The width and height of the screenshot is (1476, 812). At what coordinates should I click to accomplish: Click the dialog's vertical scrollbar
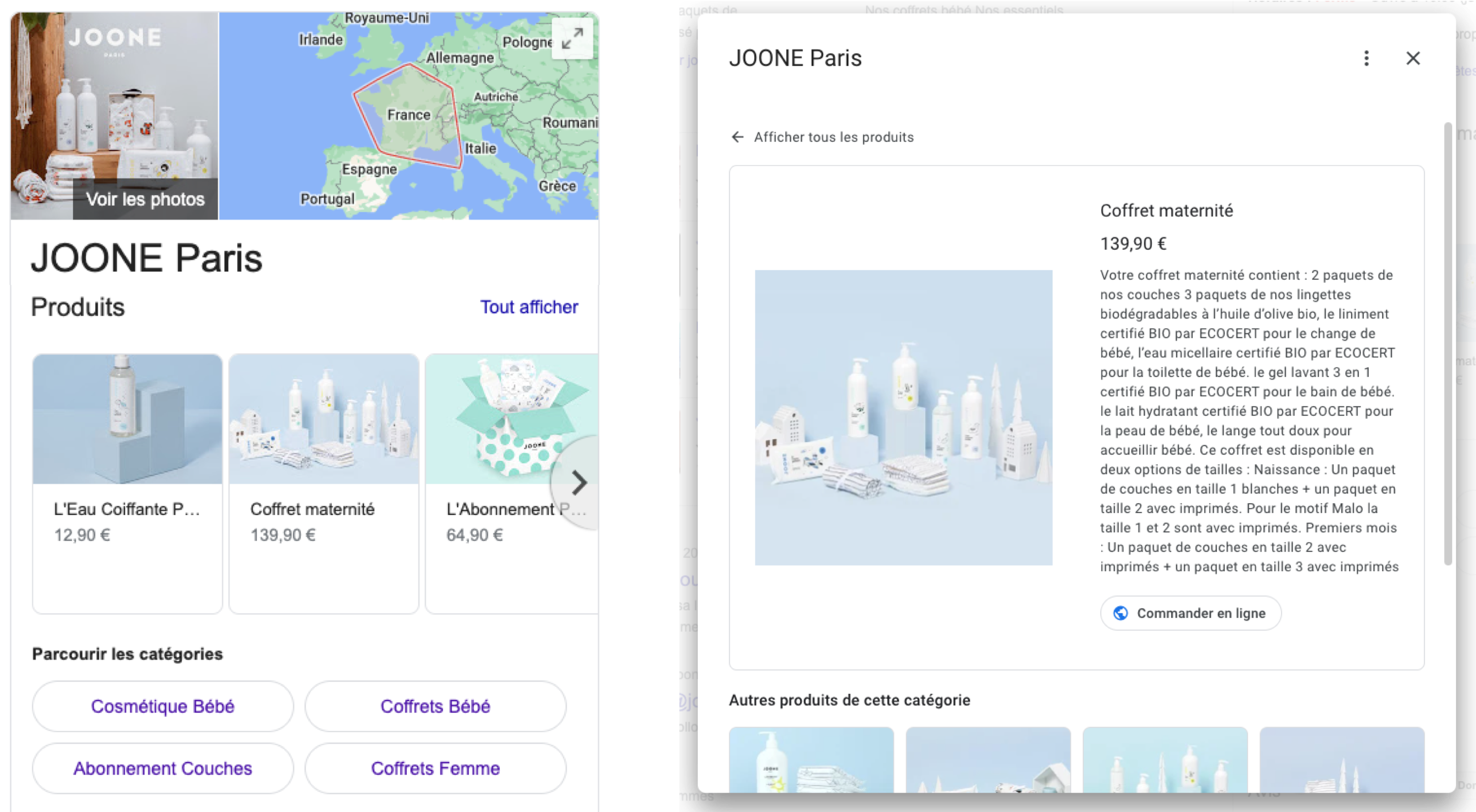point(1447,344)
